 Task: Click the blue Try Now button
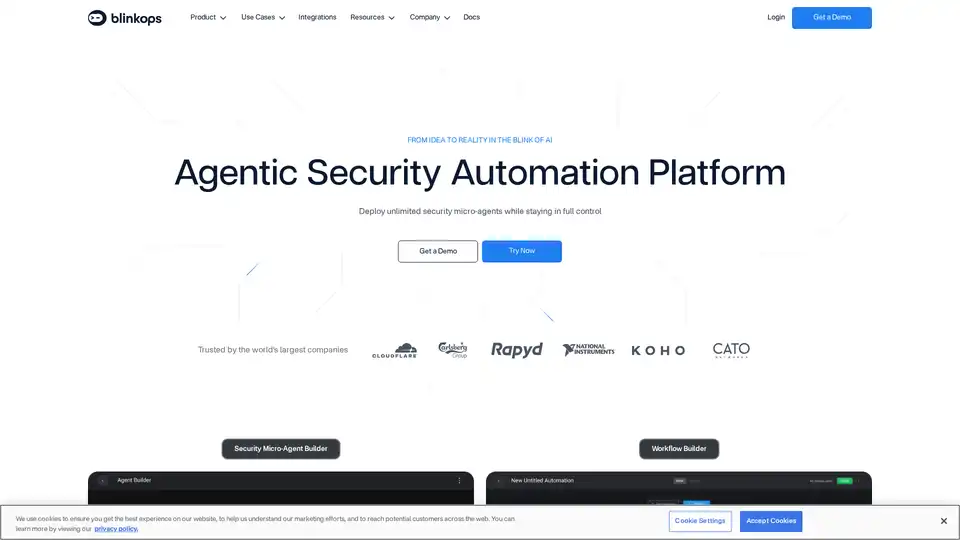[x=521, y=251]
